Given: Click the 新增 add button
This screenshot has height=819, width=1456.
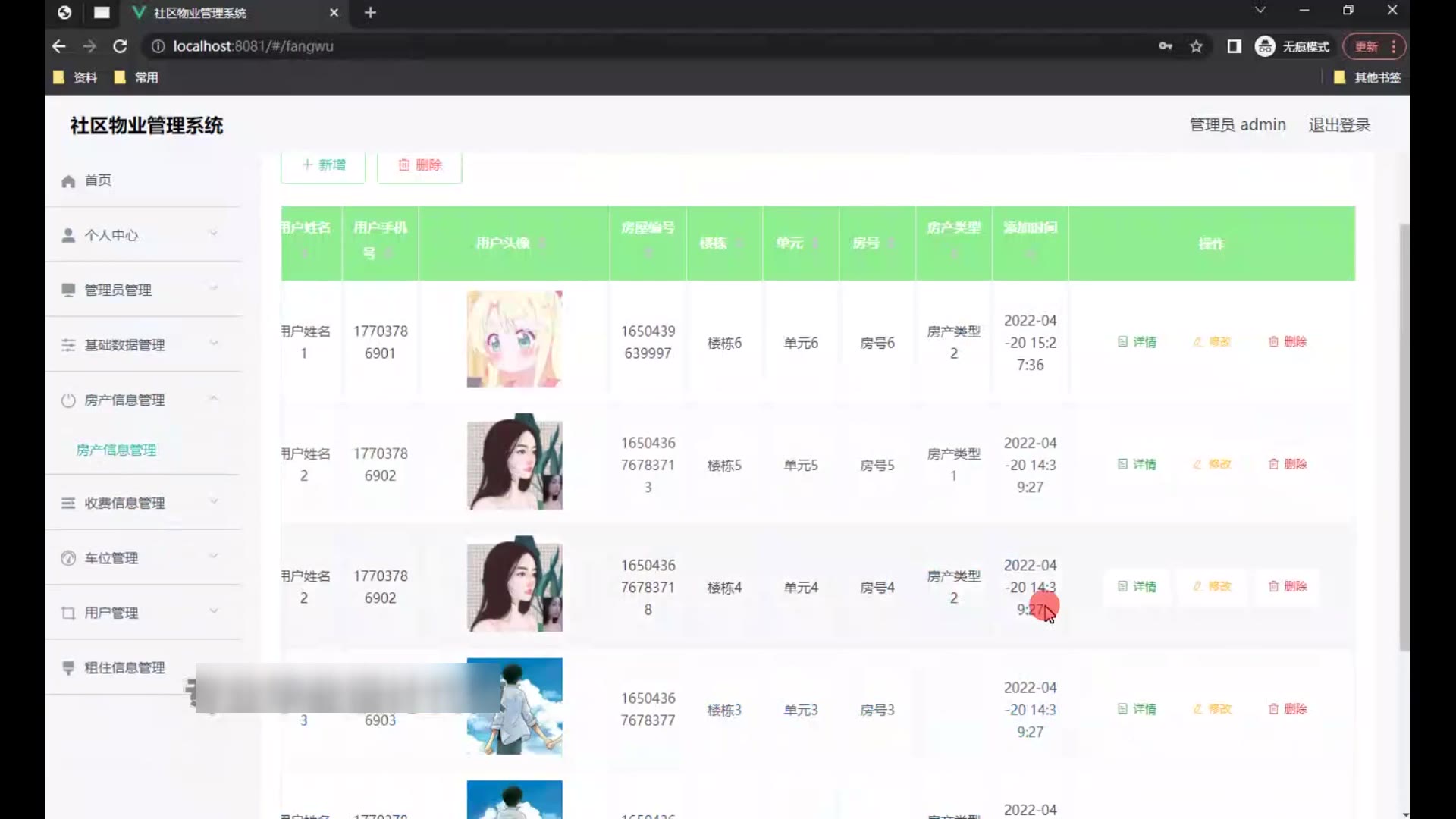Looking at the screenshot, I should [323, 165].
